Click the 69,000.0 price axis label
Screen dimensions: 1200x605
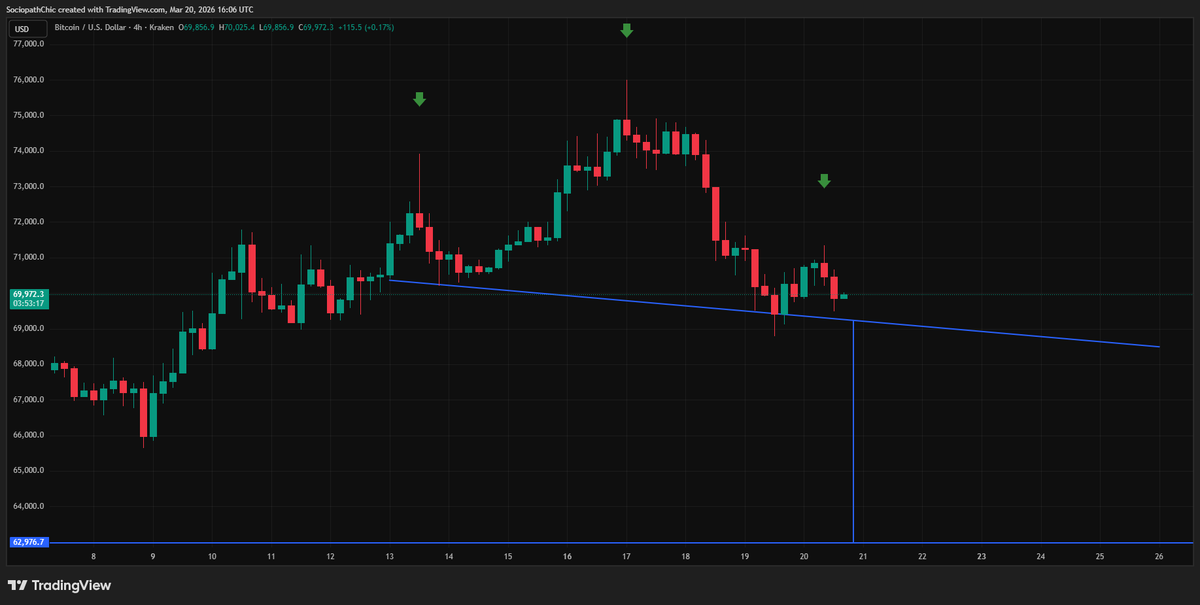pos(29,328)
